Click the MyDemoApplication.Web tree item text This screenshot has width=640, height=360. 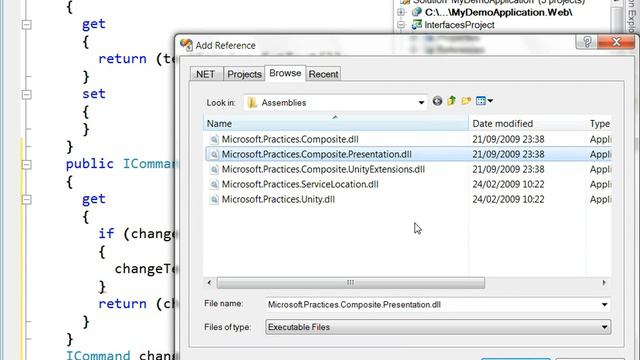coord(498,12)
